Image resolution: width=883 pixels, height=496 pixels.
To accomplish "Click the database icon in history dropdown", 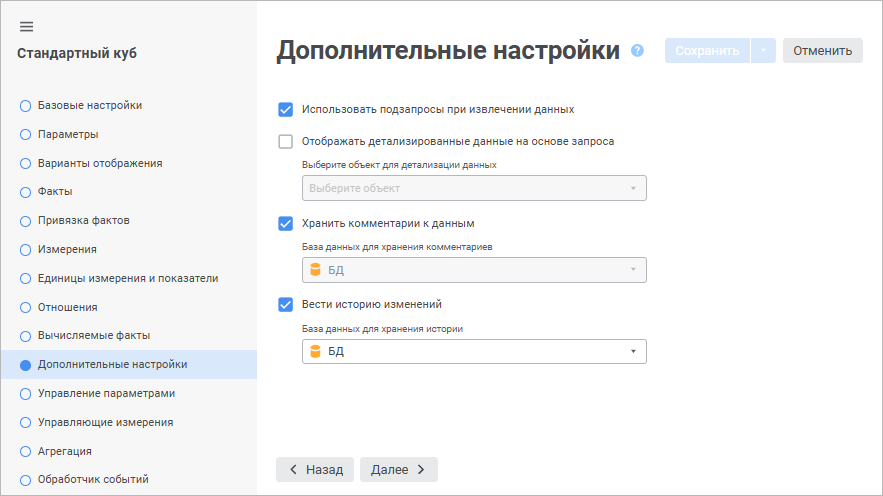I will (x=315, y=351).
